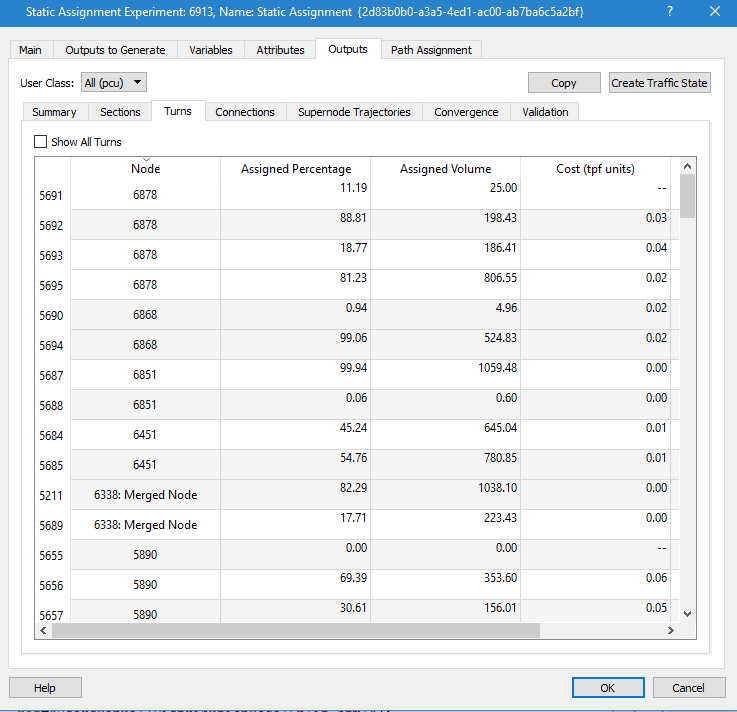Image resolution: width=737 pixels, height=712 pixels.
Task: Click cost cell 0.06 in row 5656
Action: 595,585
